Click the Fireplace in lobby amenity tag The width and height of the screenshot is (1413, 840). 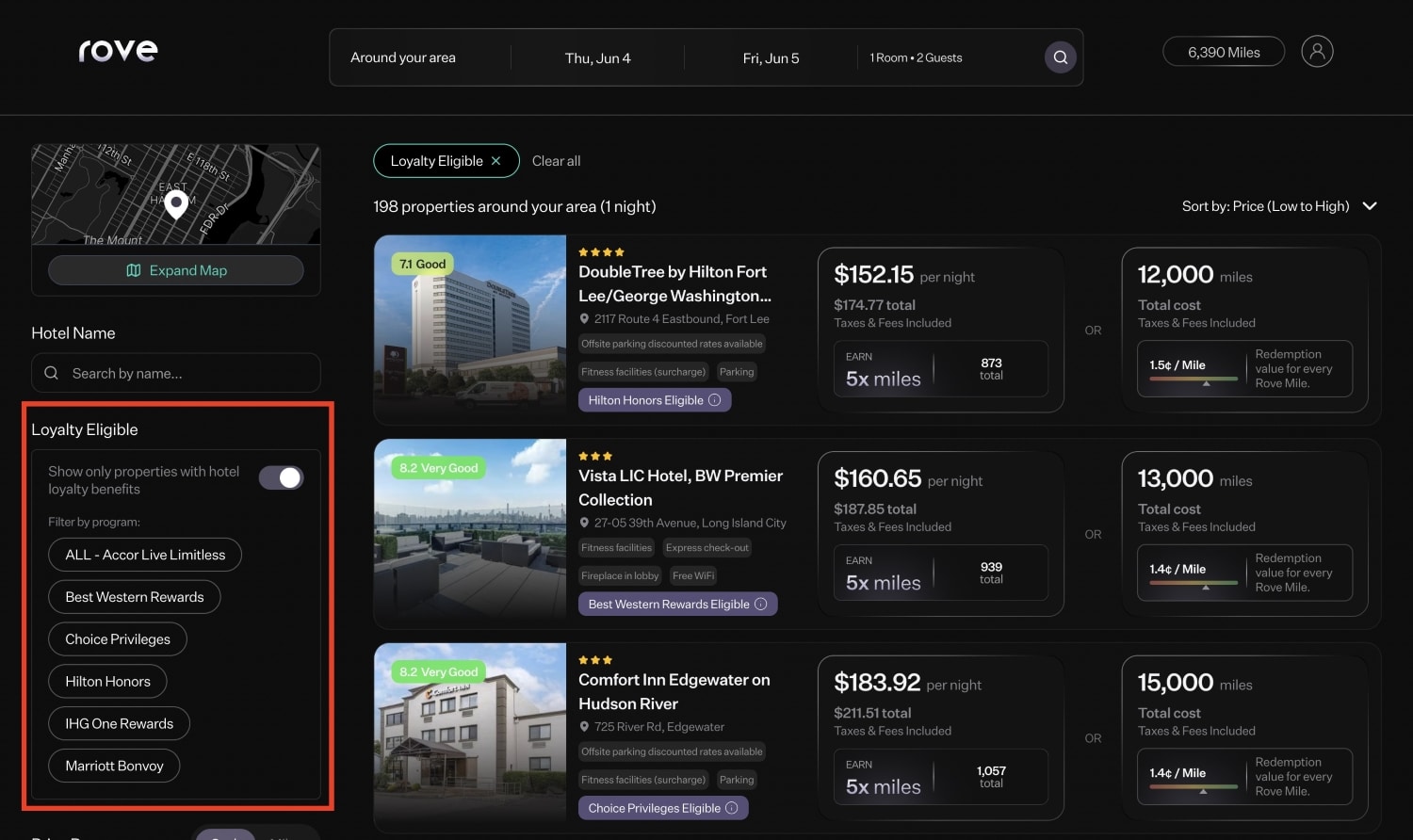[620, 575]
